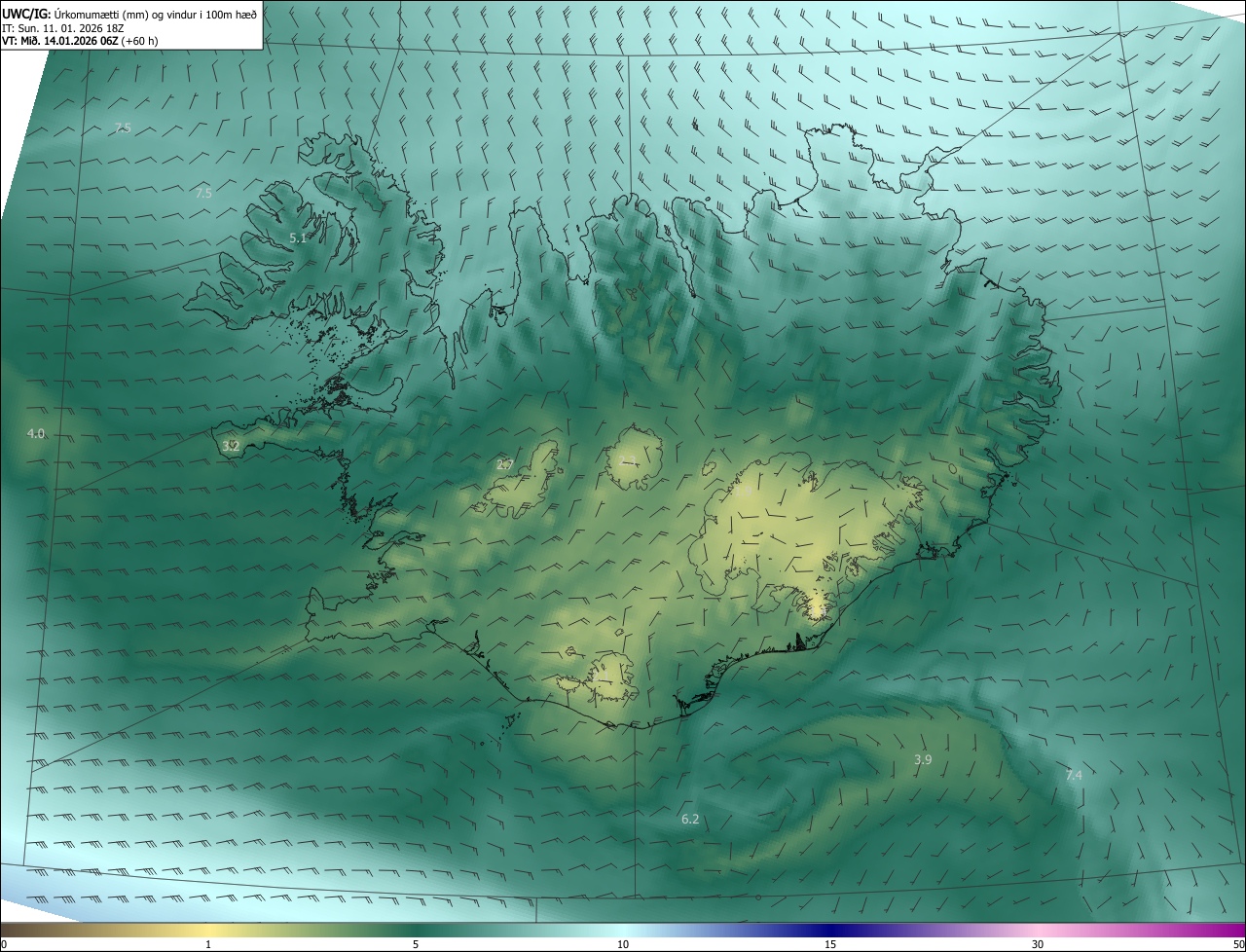Select the 3.9 value label over the sea
This screenshot has width=1246, height=952.
923,759
